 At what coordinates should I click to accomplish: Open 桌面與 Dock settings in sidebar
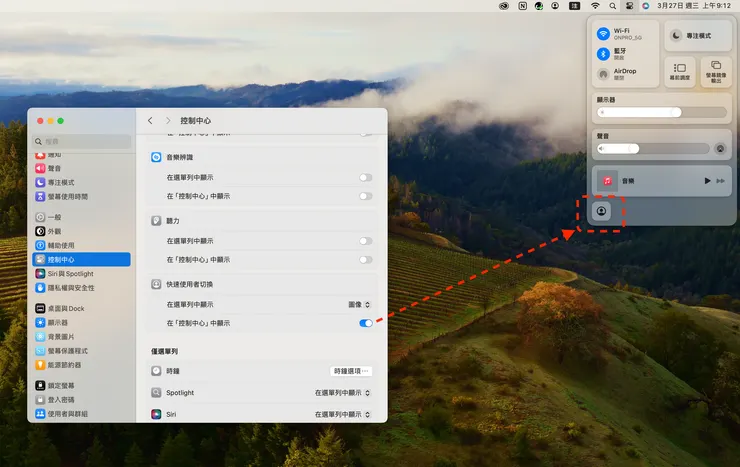coord(82,309)
